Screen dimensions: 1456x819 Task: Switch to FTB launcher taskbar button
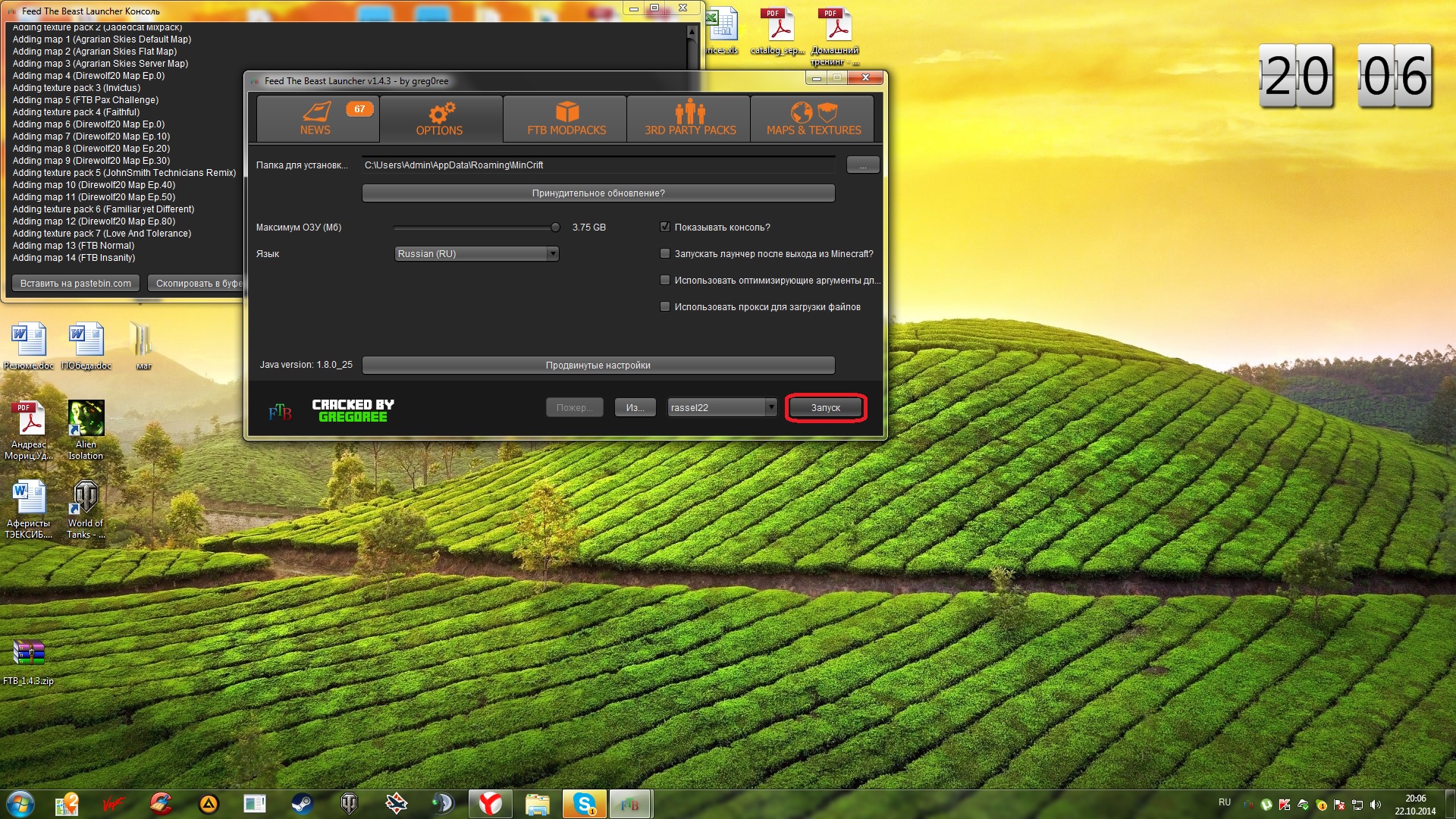pos(630,804)
